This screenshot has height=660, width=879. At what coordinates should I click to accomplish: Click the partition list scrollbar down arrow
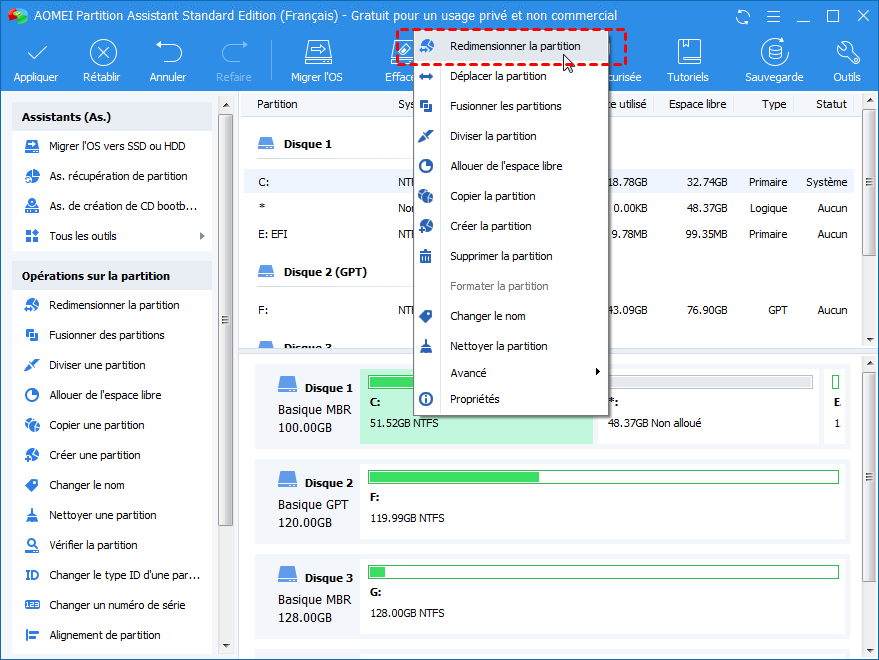click(869, 339)
